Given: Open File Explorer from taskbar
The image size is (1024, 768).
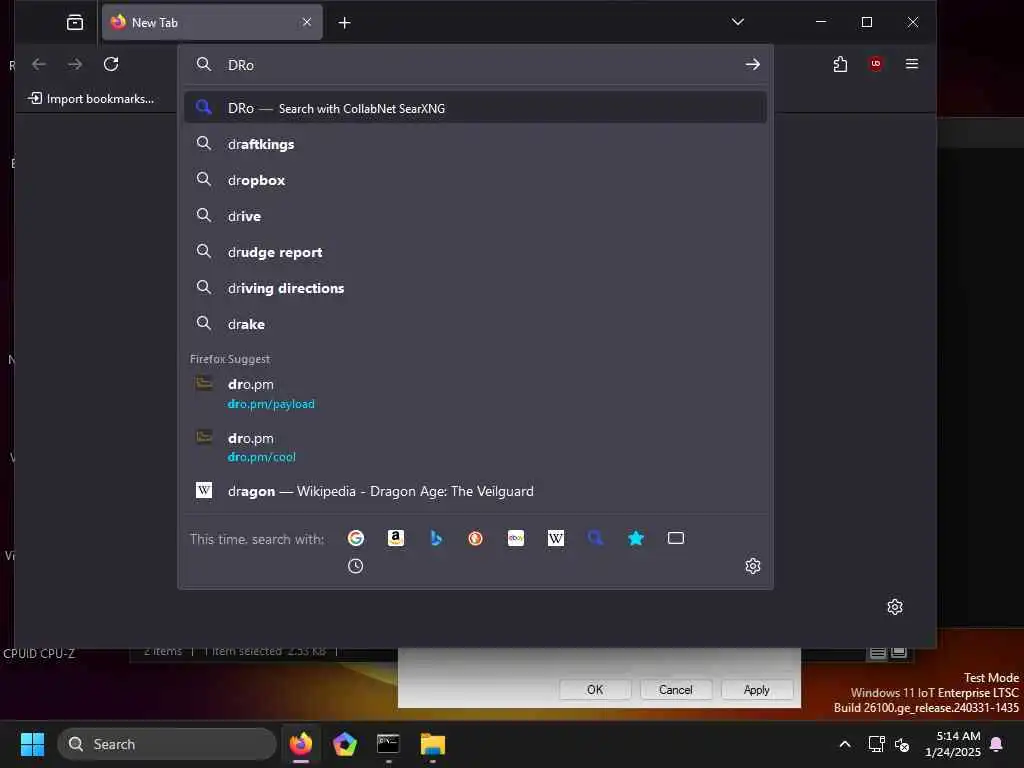Looking at the screenshot, I should click(x=432, y=744).
